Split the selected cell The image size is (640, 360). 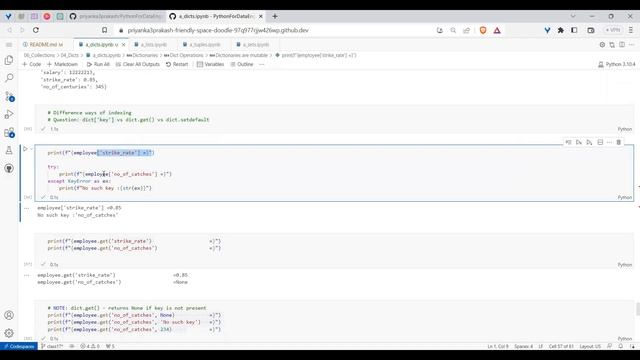600,142
